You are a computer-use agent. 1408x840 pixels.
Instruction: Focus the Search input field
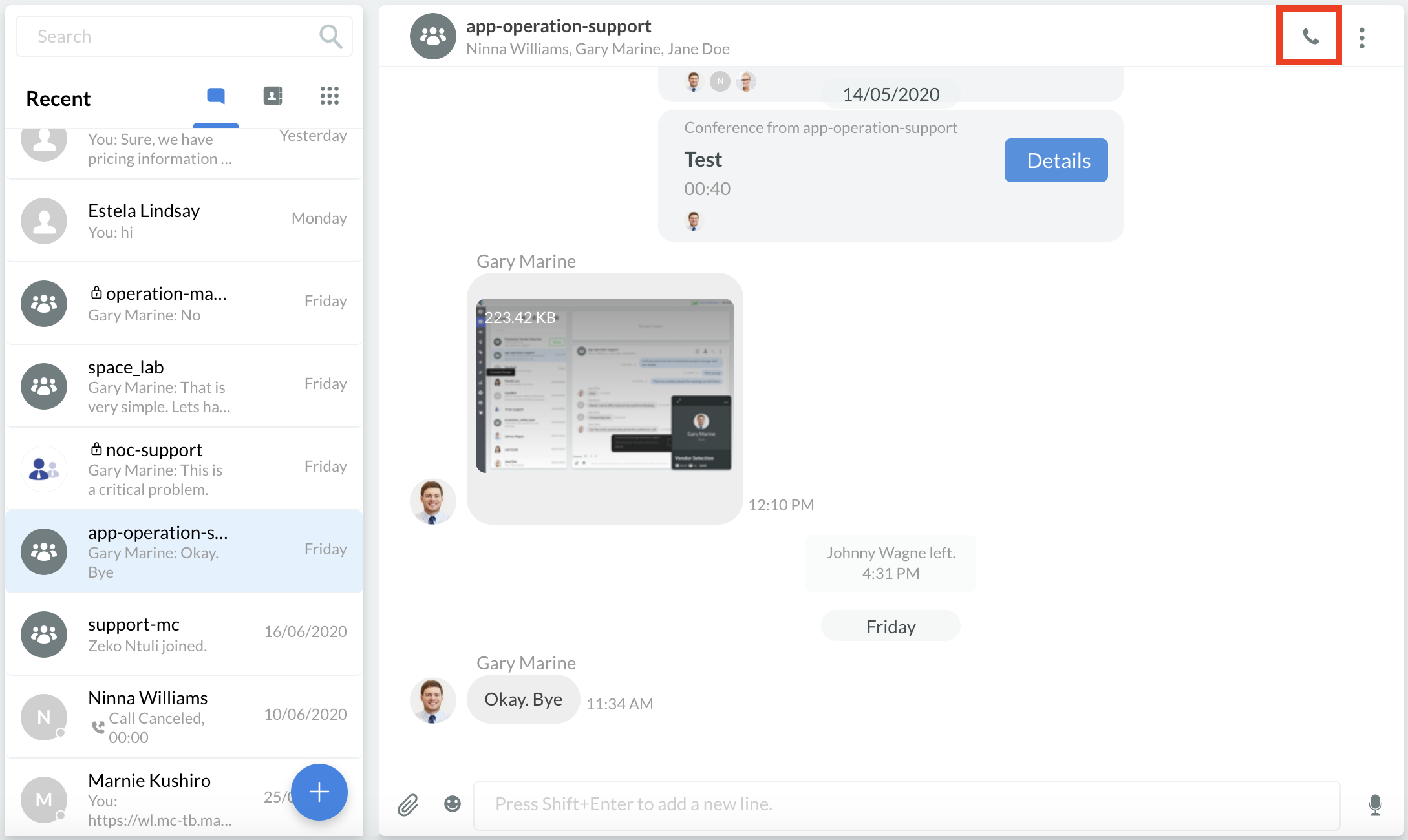[184, 36]
